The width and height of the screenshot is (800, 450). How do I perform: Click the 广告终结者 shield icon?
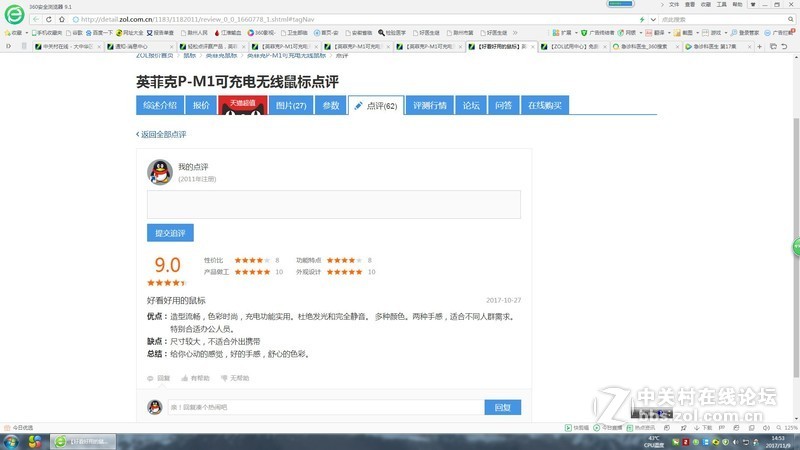584,33
